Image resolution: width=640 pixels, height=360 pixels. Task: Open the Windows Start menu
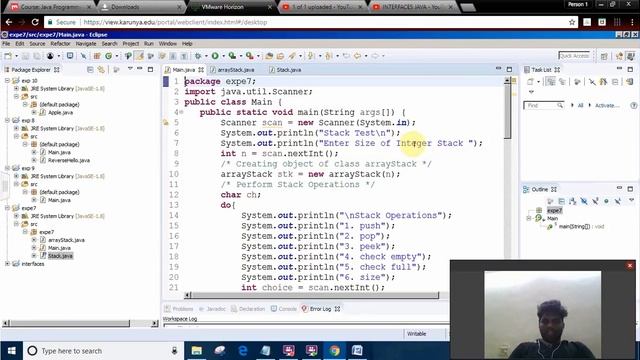[x=11, y=351]
